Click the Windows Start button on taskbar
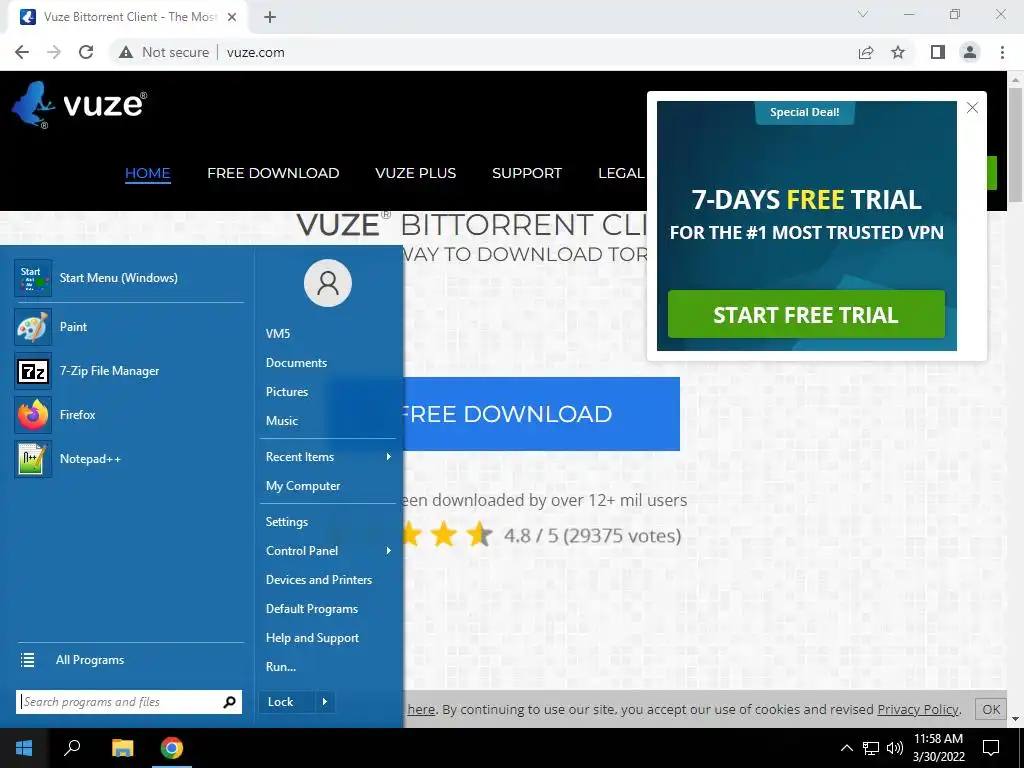Viewport: 1024px width, 768px height. (x=24, y=748)
